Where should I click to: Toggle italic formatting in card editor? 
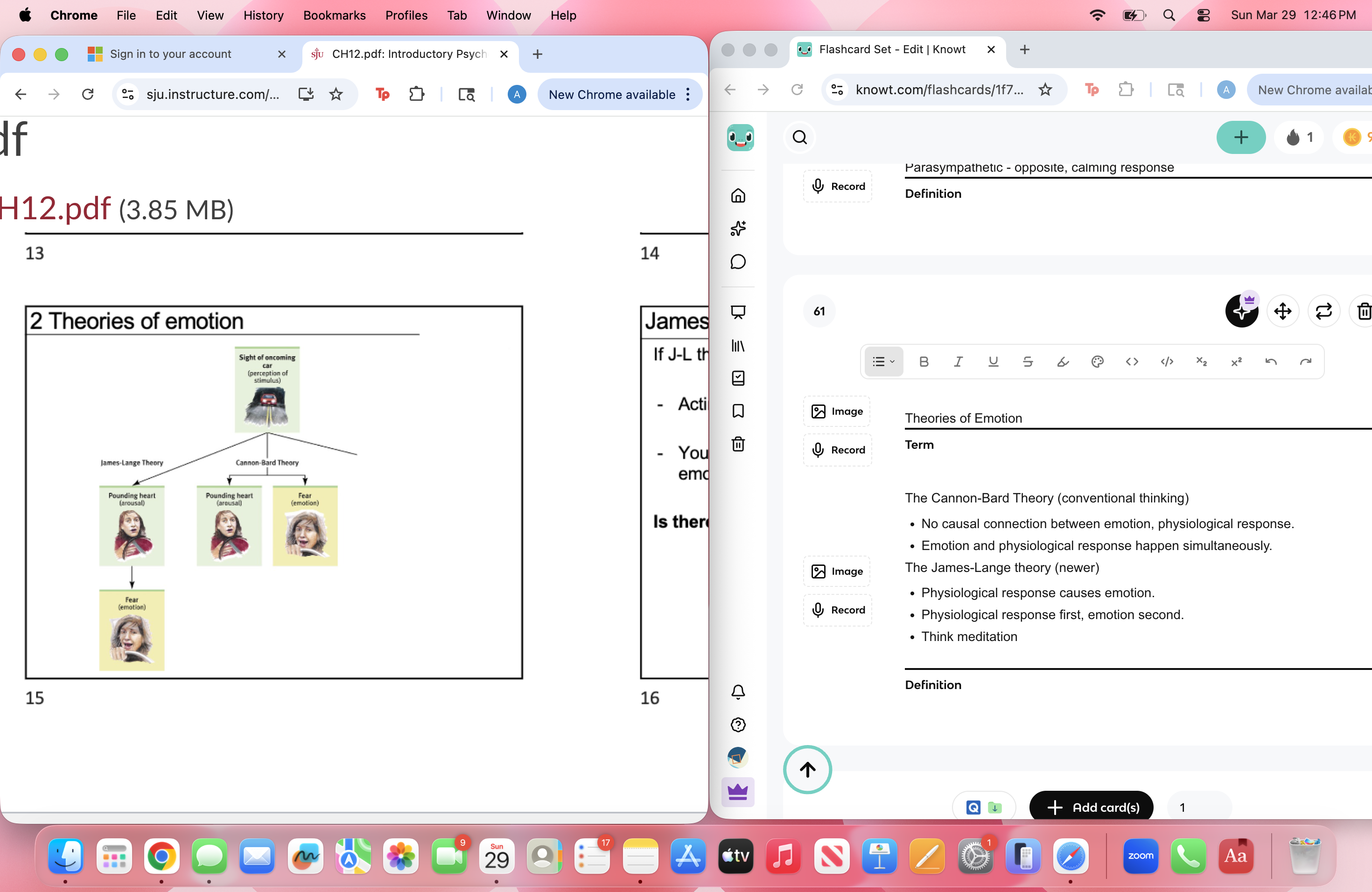(x=958, y=361)
